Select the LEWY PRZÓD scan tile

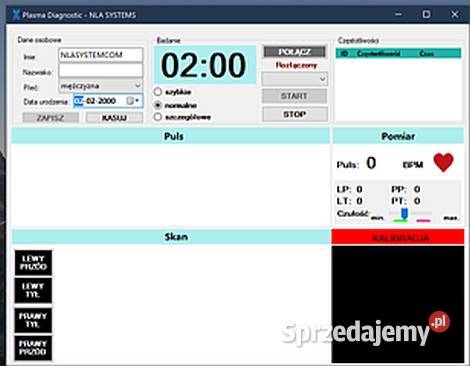pyautogui.click(x=33, y=263)
